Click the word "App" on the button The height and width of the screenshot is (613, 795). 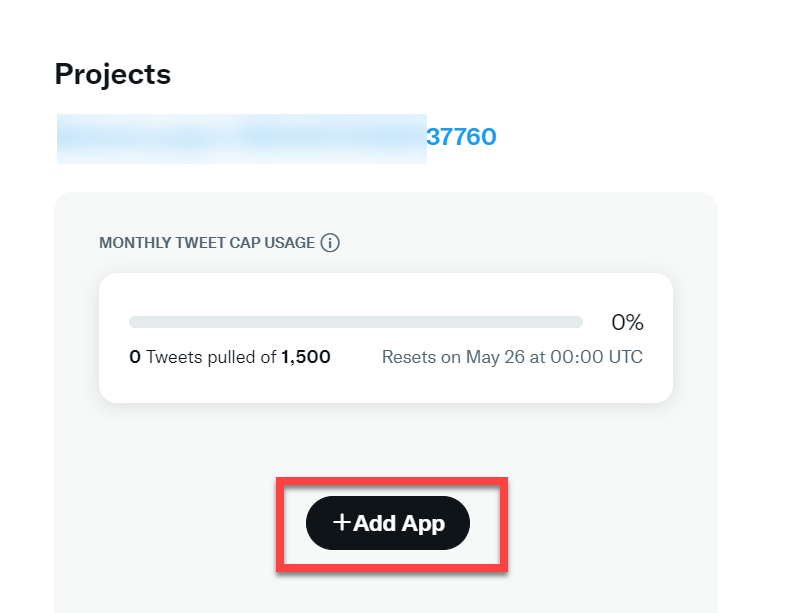[422, 523]
